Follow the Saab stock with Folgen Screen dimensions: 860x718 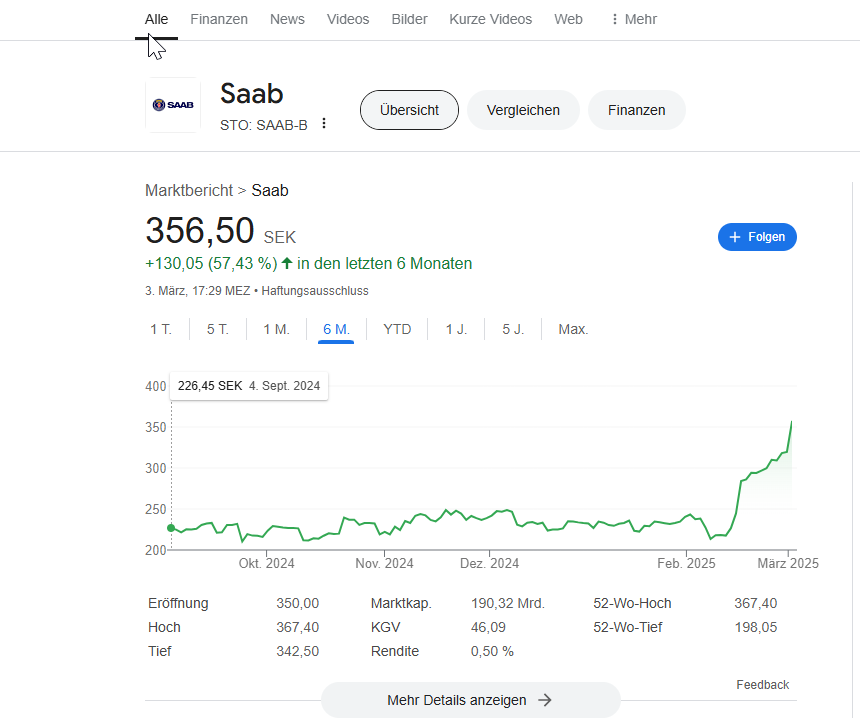(757, 237)
